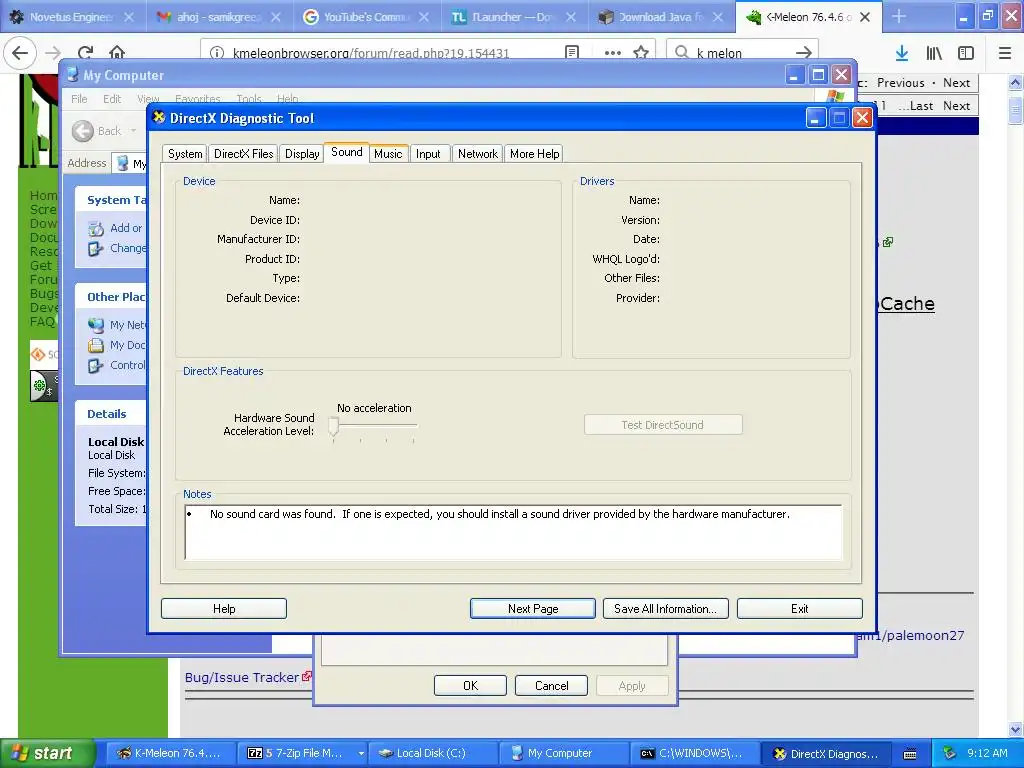Click the browser address bar URL

pyautogui.click(x=371, y=53)
